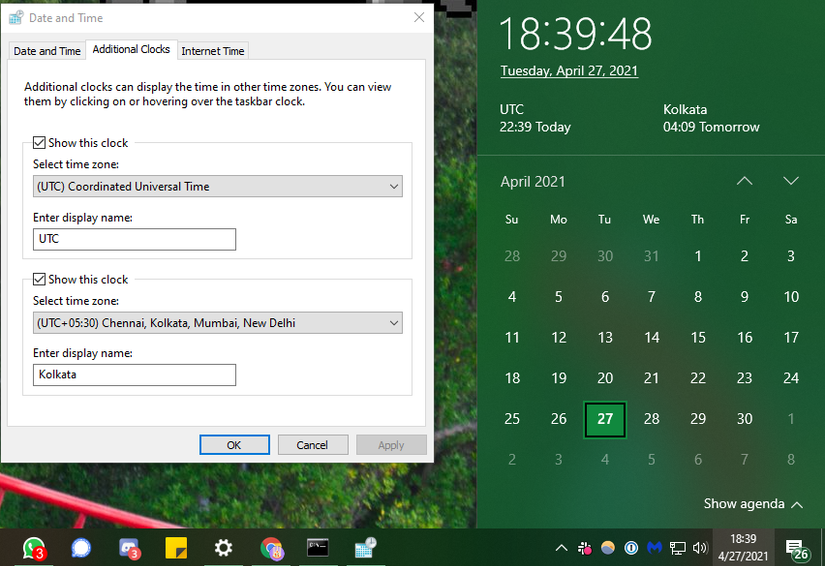This screenshot has height=566, width=825.
Task: Open the Coordinated Universal Time zone dropdown
Action: coord(217,186)
